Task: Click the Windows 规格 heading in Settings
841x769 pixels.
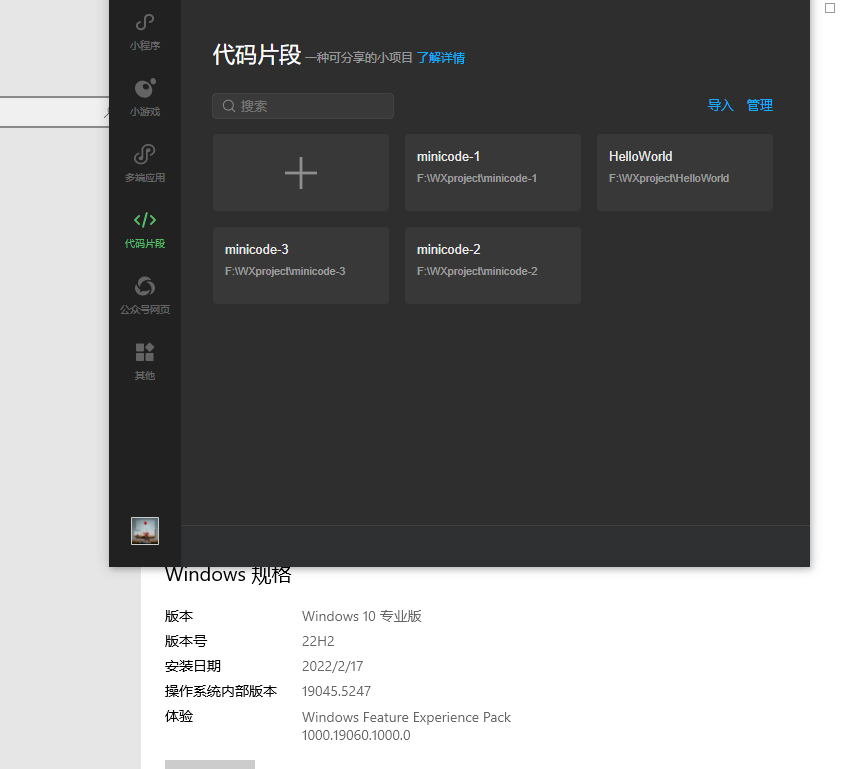Action: point(228,575)
